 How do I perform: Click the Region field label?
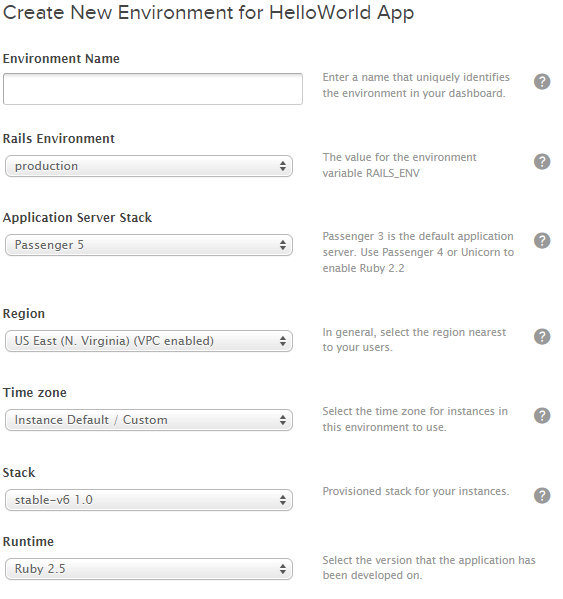coord(24,314)
